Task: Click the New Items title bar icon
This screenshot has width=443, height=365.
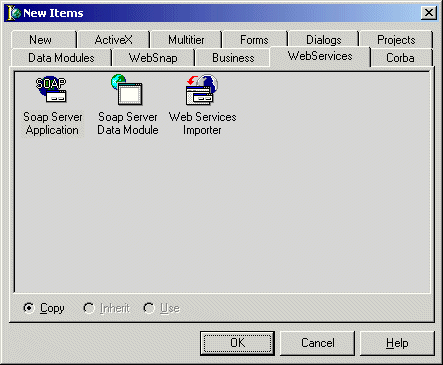Action: [x=14, y=13]
